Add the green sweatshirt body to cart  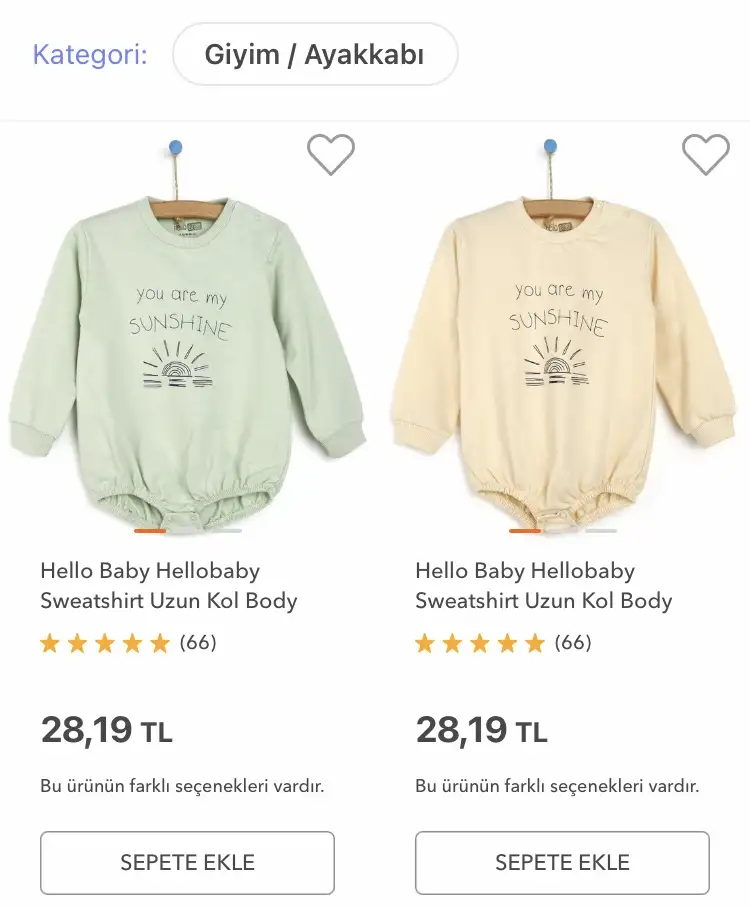tap(187, 863)
